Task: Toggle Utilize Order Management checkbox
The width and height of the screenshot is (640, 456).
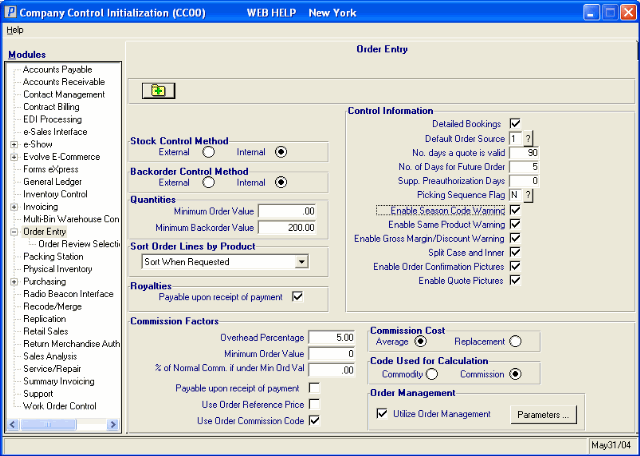Action: click(382, 414)
